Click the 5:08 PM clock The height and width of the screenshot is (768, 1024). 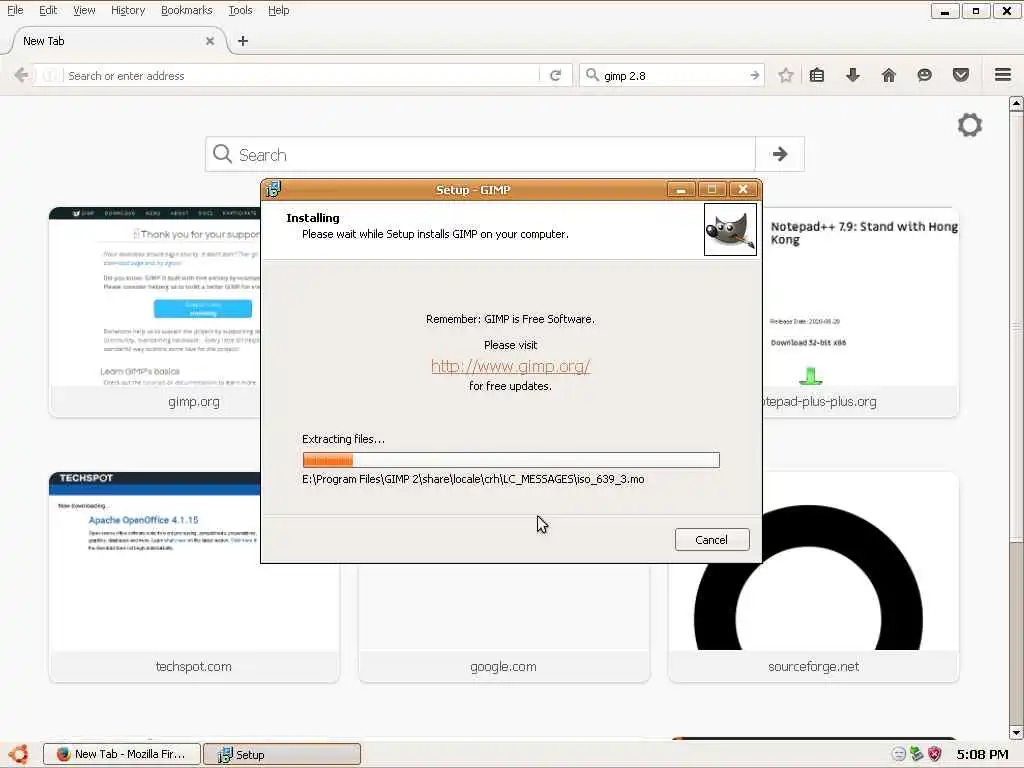[x=982, y=754]
